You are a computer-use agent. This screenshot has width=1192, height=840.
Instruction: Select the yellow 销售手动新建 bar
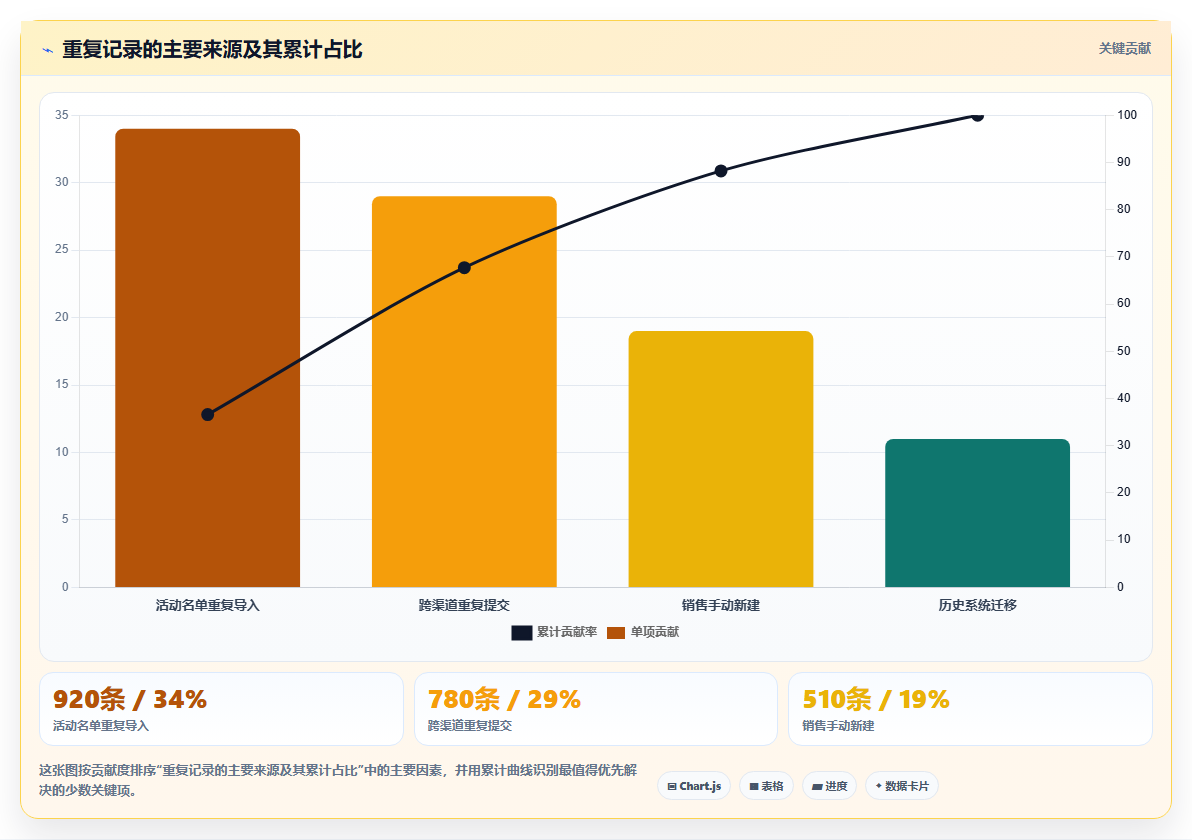[721, 459]
